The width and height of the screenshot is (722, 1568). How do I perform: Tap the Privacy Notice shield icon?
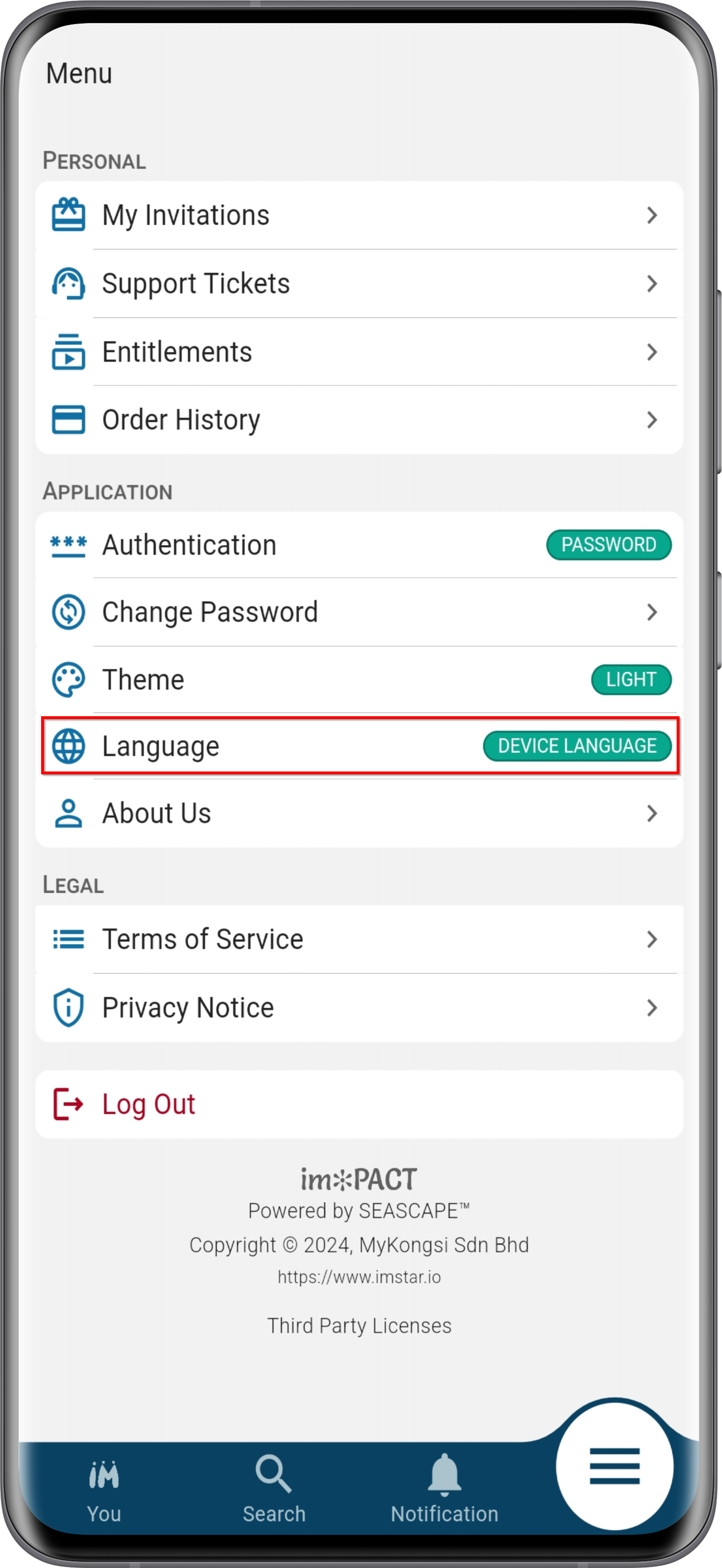68,1007
